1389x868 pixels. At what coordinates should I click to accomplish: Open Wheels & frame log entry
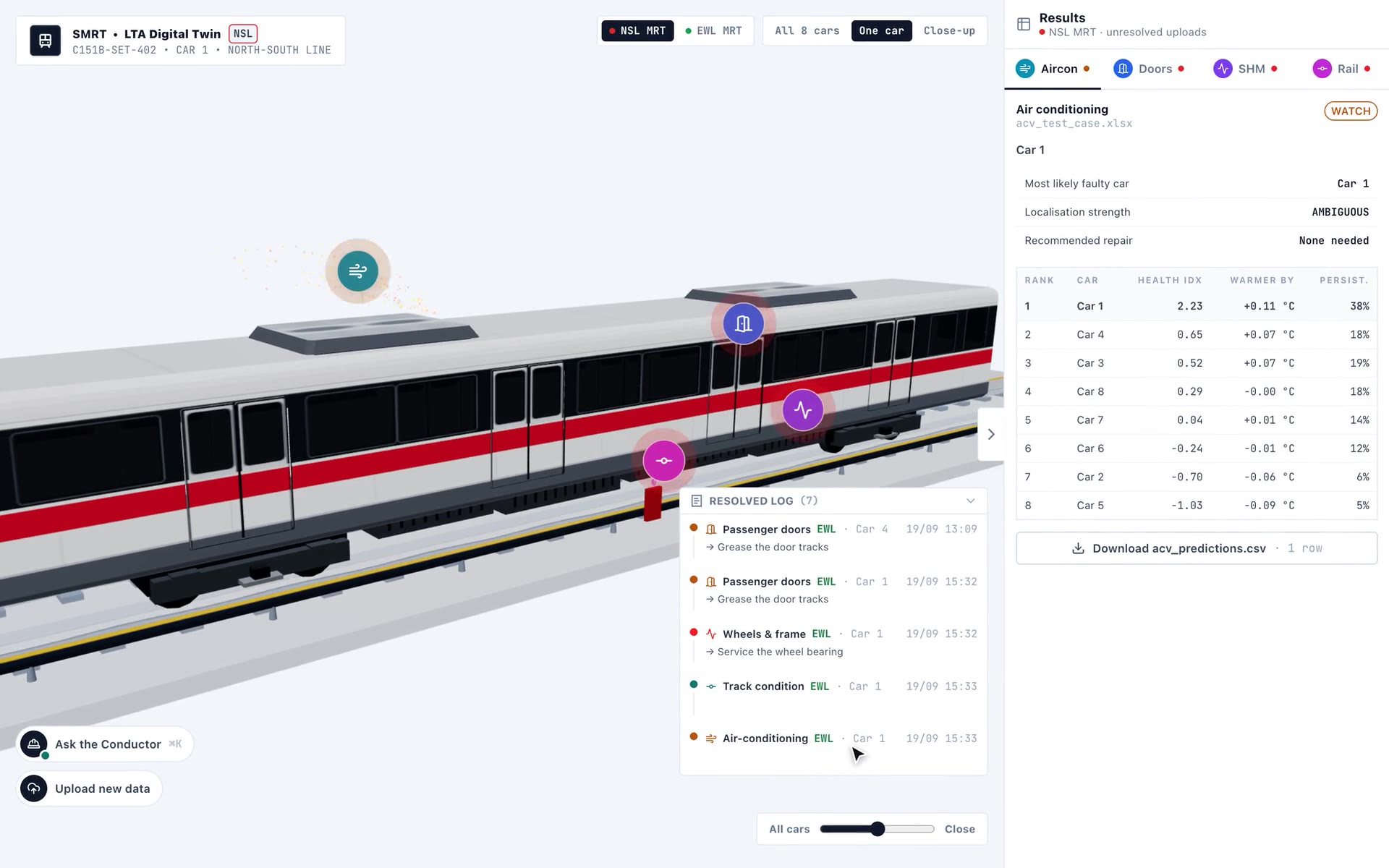pyautogui.click(x=834, y=642)
